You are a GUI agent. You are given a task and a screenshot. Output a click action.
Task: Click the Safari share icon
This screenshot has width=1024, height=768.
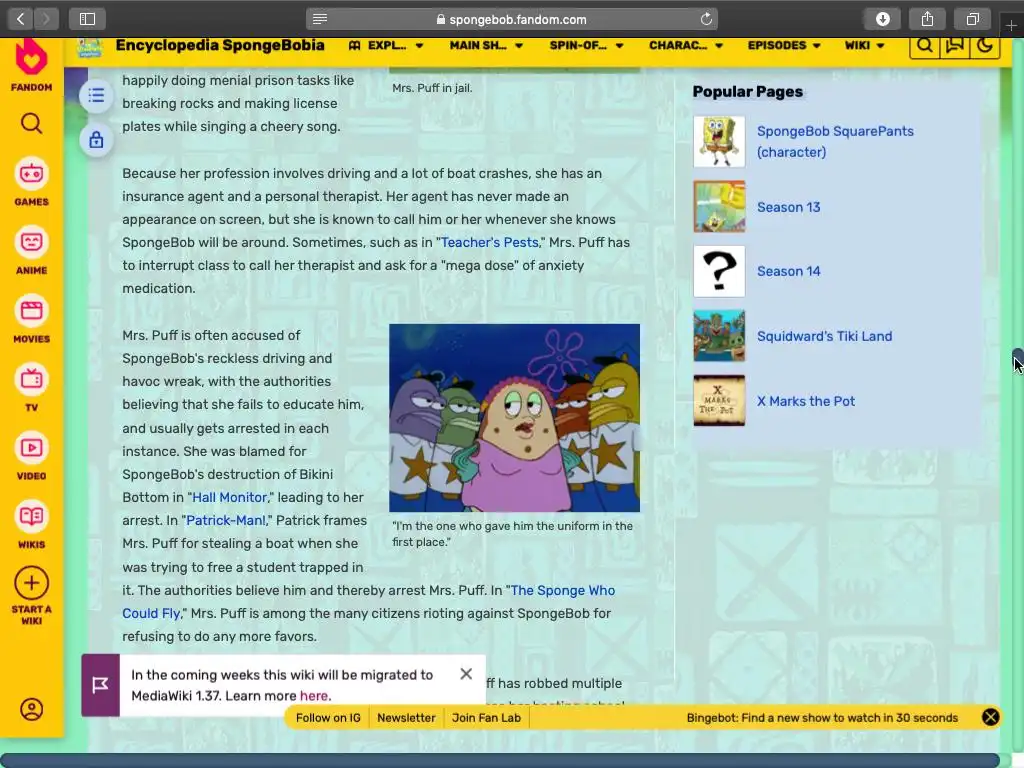point(927,19)
